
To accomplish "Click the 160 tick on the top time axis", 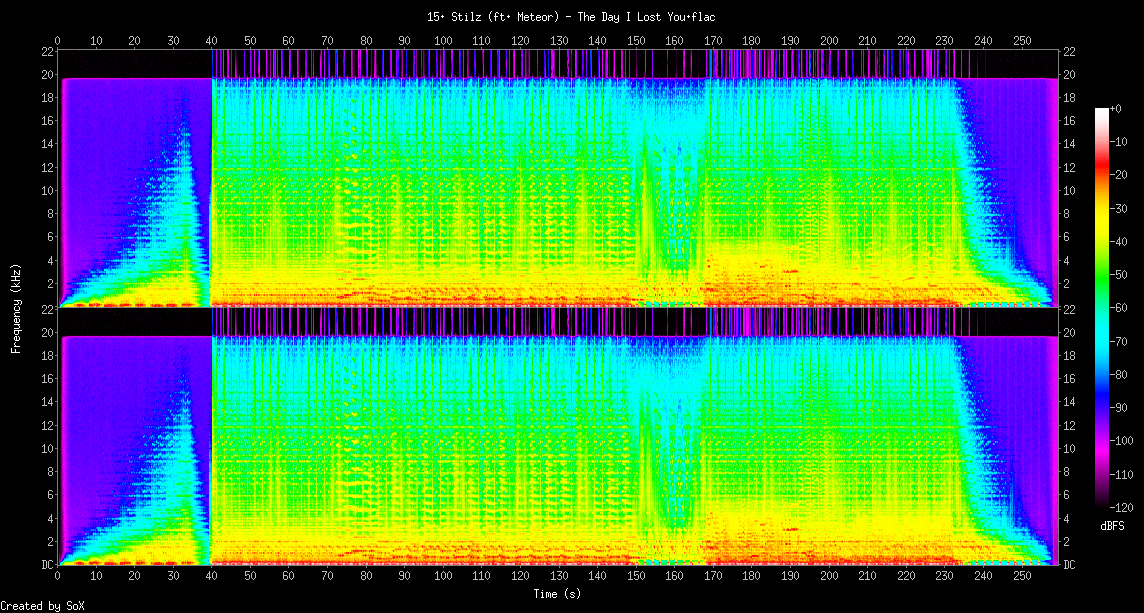I will pyautogui.click(x=674, y=41).
